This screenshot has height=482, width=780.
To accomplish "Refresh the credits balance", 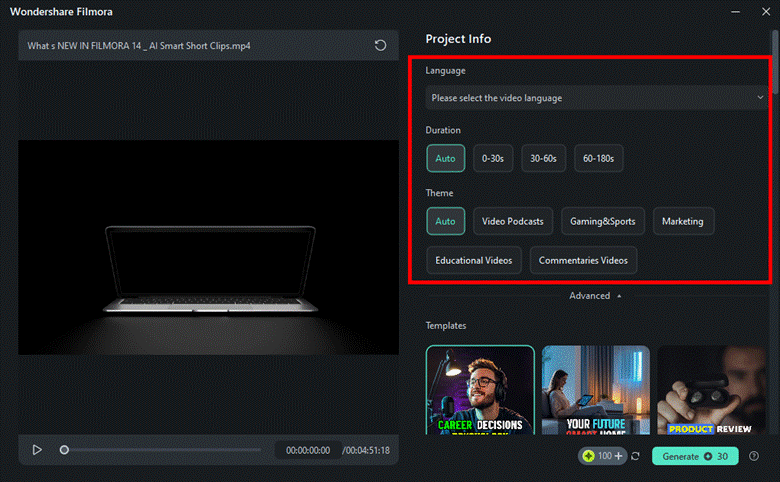I will point(635,456).
